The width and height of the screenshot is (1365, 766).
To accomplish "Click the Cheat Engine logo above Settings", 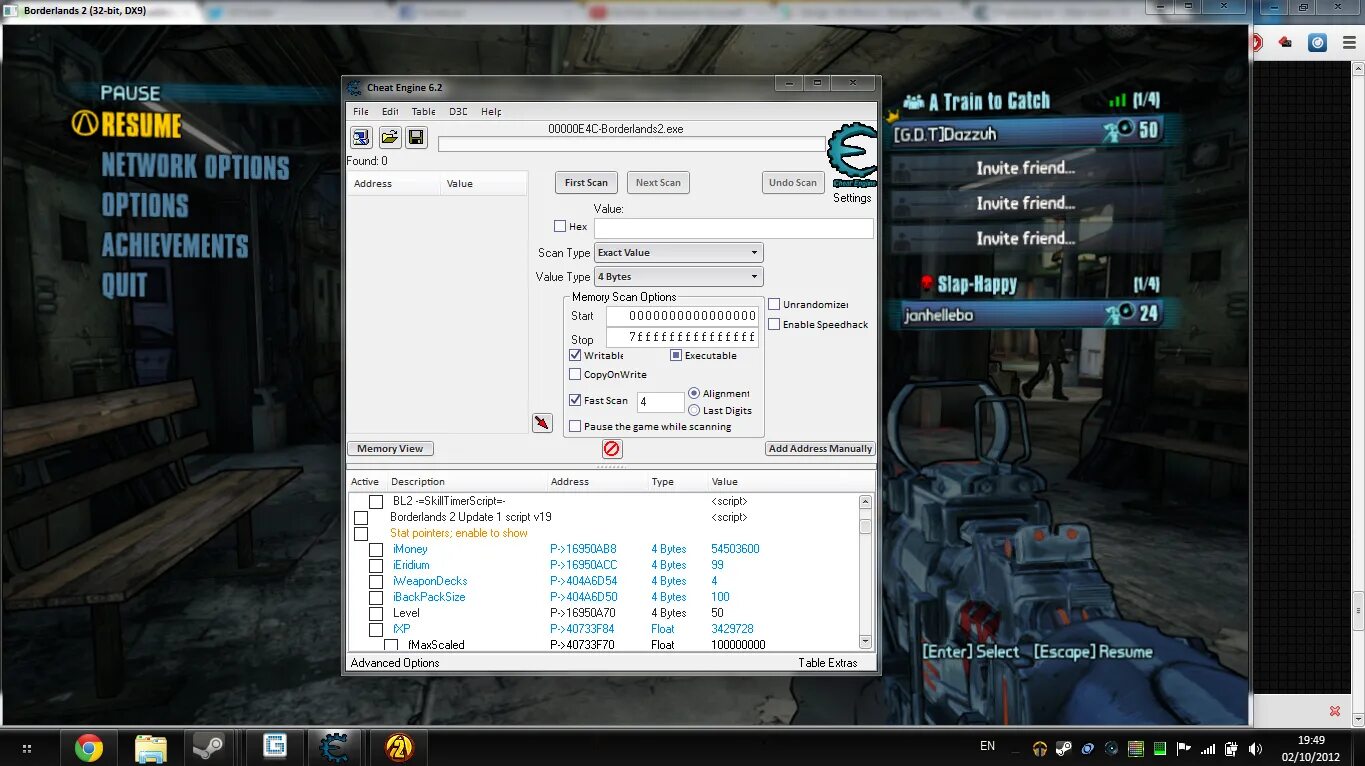I will (852, 156).
